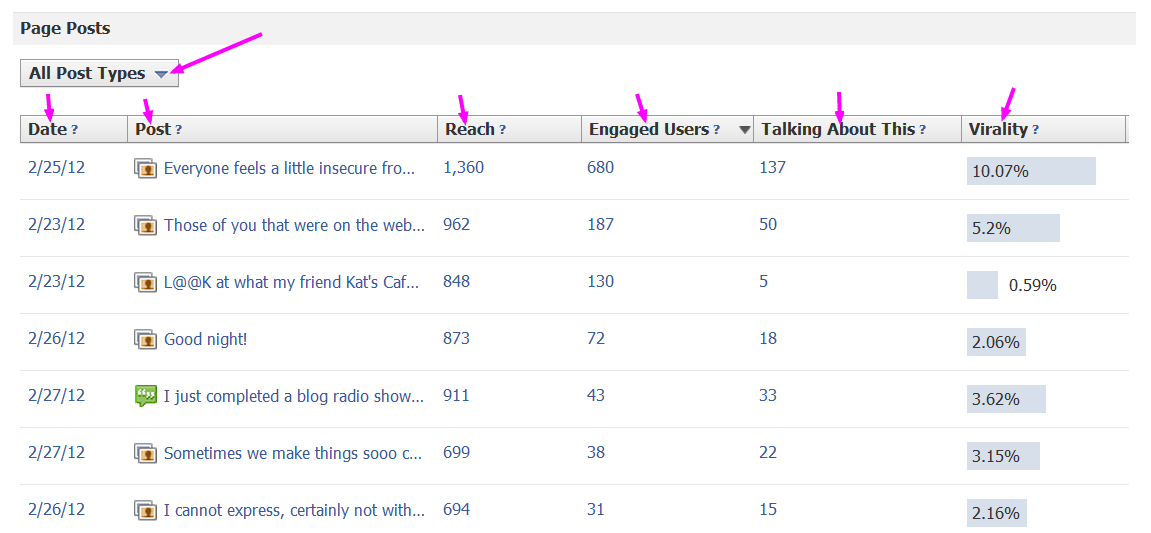Image resolution: width=1151 pixels, height=533 pixels.
Task: Open the 'Good night!' post
Action: (206, 339)
